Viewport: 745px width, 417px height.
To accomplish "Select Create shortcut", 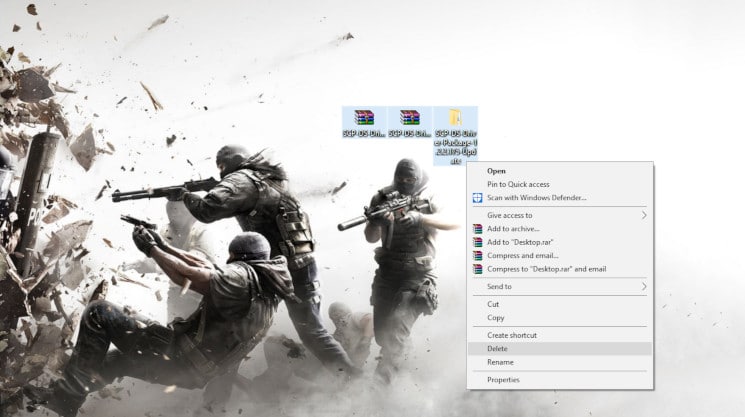I will tap(560, 335).
